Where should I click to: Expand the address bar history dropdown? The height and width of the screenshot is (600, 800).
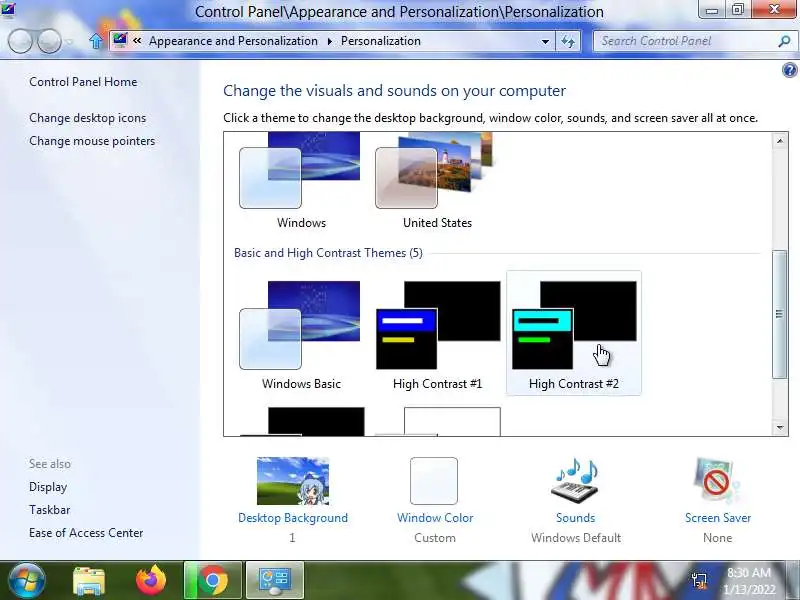click(545, 41)
